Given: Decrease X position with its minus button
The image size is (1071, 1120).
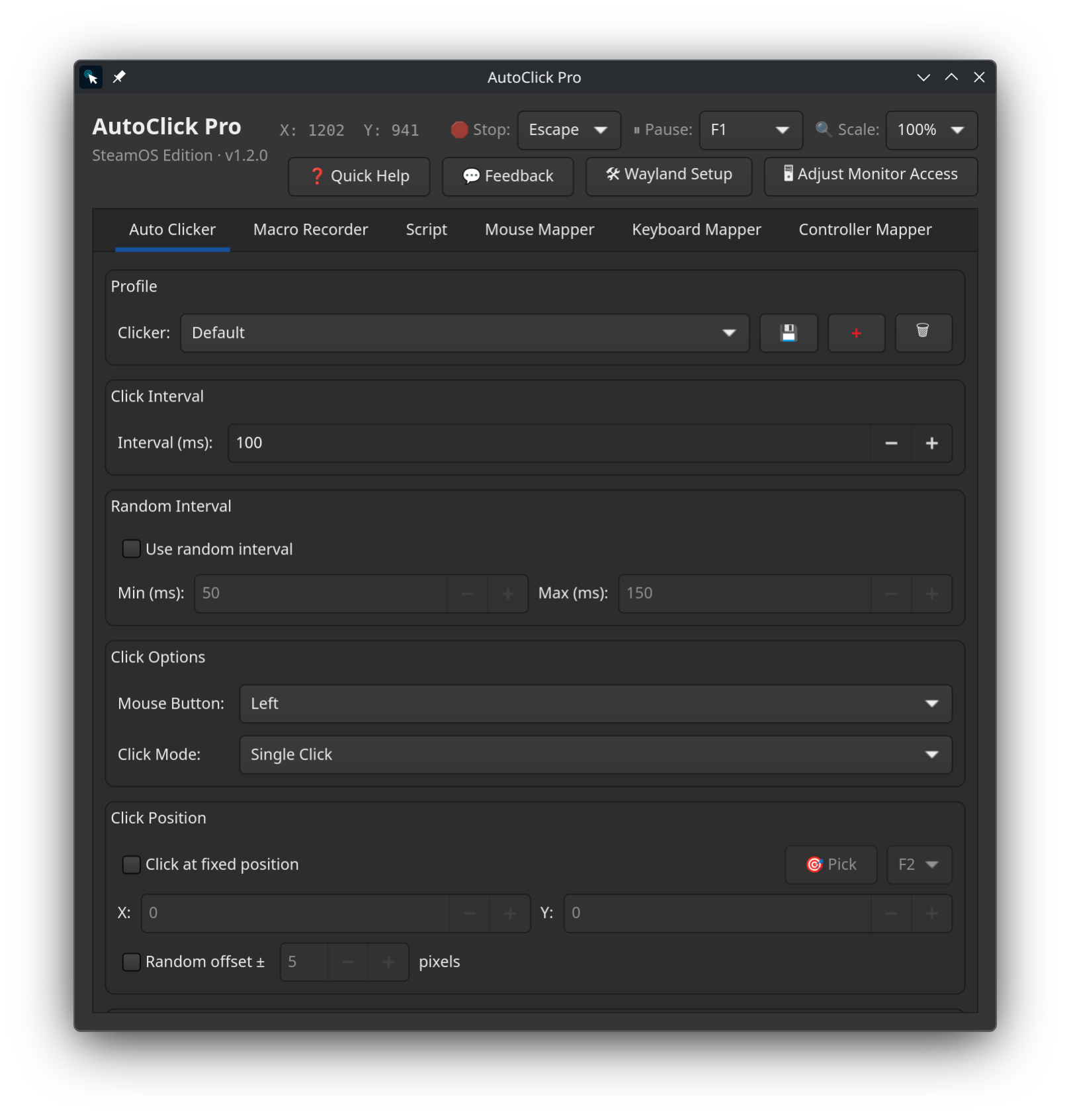Looking at the screenshot, I should tap(470, 914).
